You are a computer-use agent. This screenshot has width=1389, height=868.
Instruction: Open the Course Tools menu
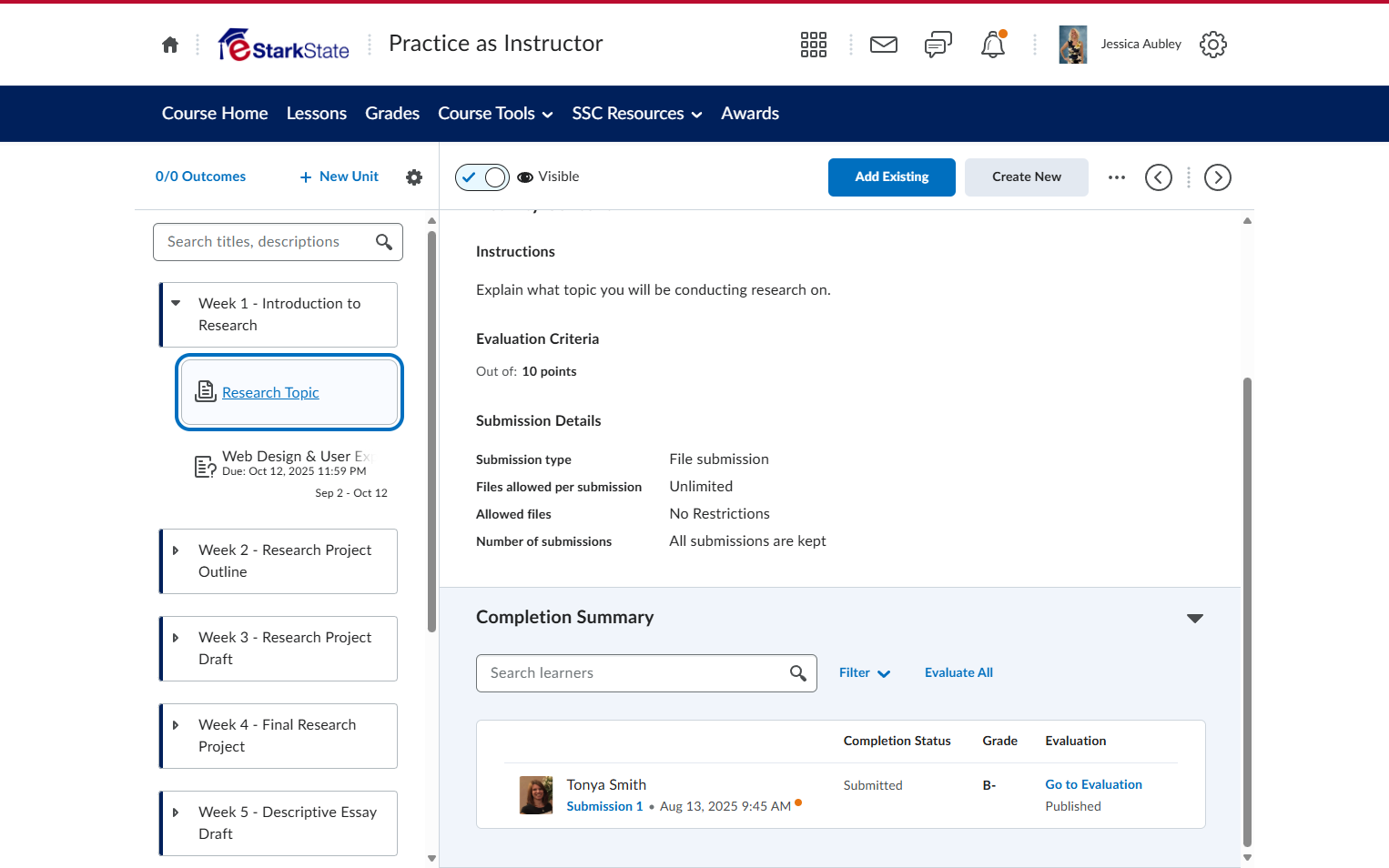point(495,114)
